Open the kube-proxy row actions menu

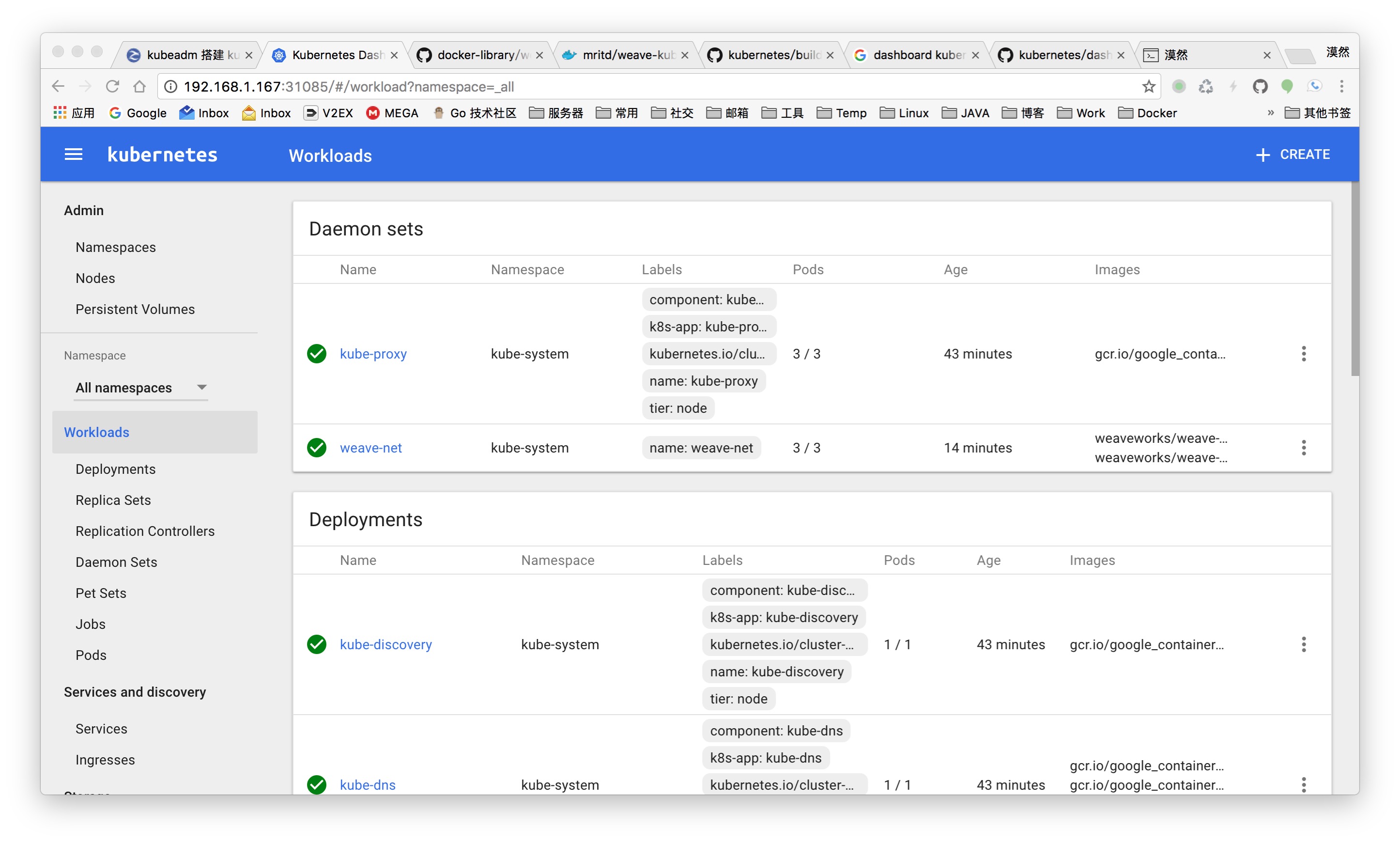coord(1304,354)
